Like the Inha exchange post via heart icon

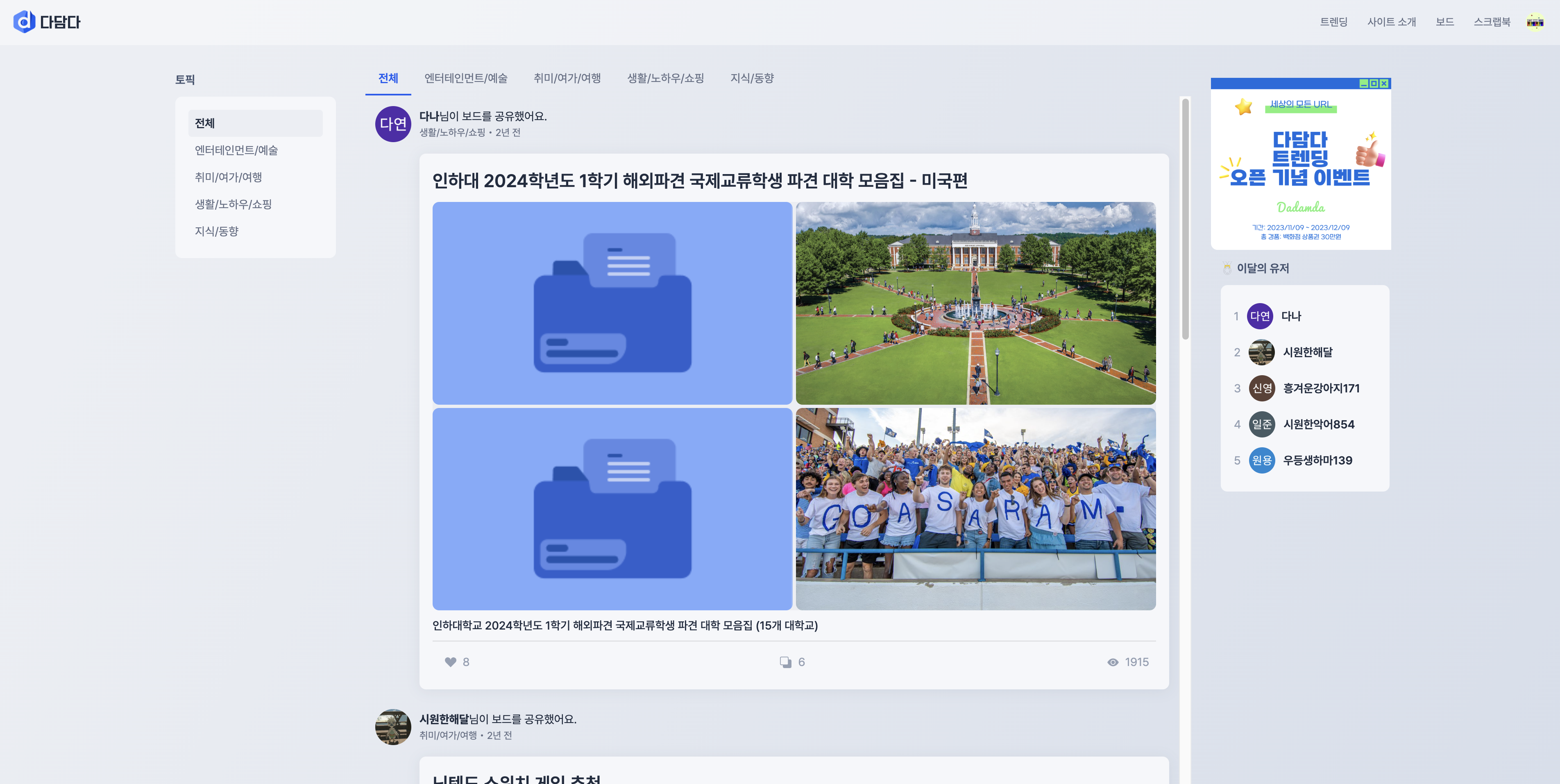(x=450, y=662)
